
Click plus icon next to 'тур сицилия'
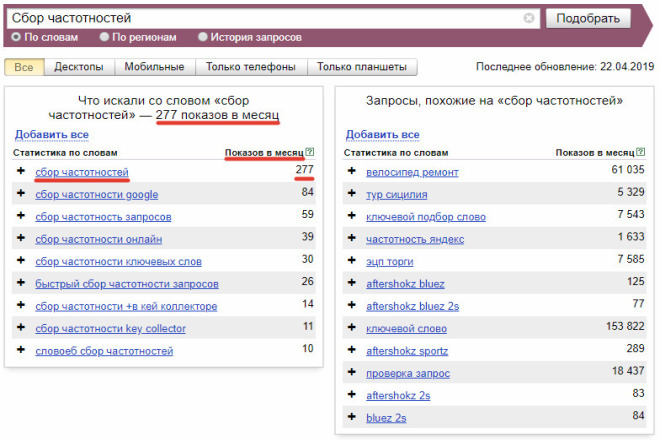click(351, 194)
